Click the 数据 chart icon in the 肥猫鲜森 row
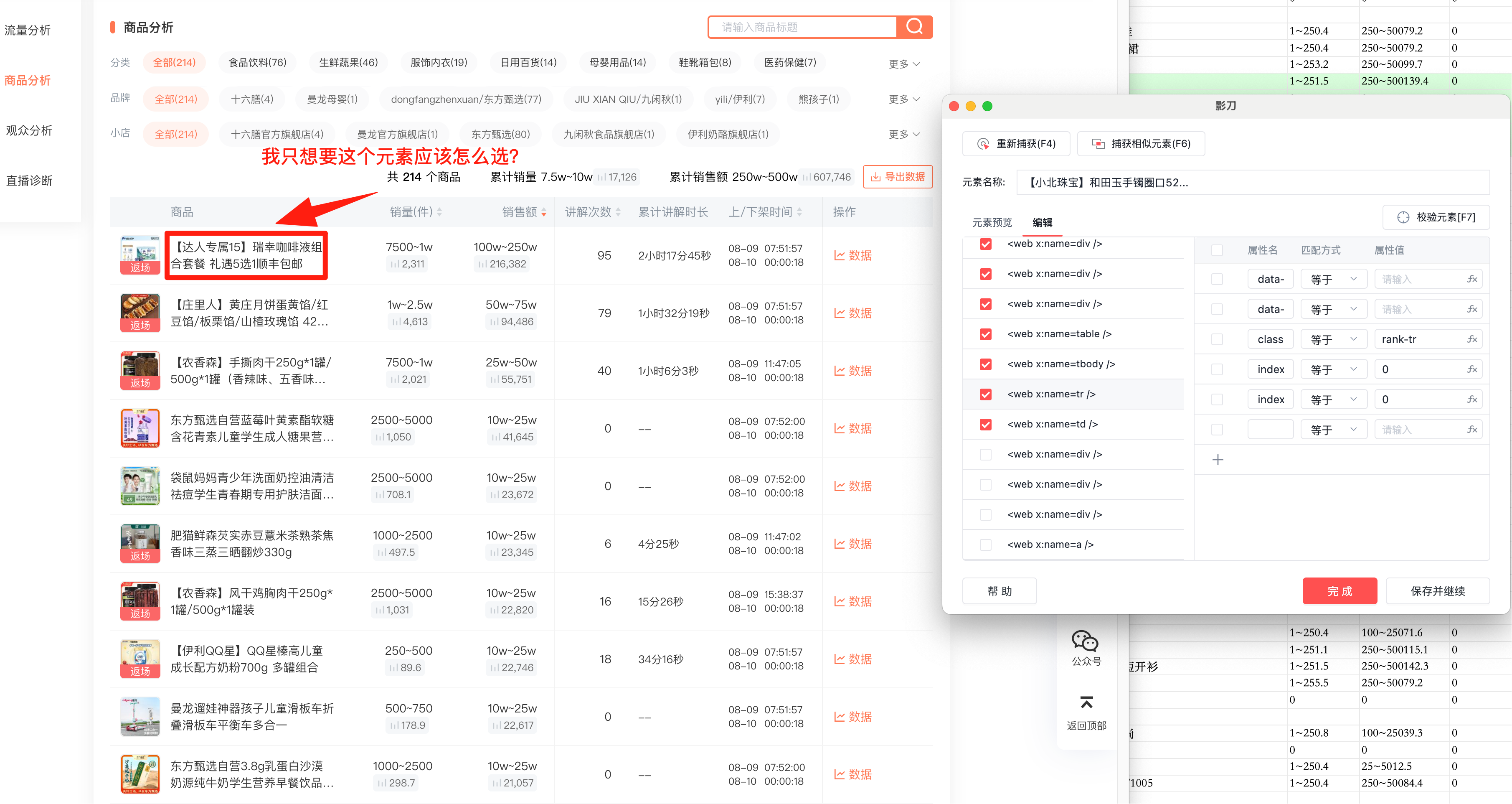Viewport: 1512px width, 804px height. tap(840, 543)
